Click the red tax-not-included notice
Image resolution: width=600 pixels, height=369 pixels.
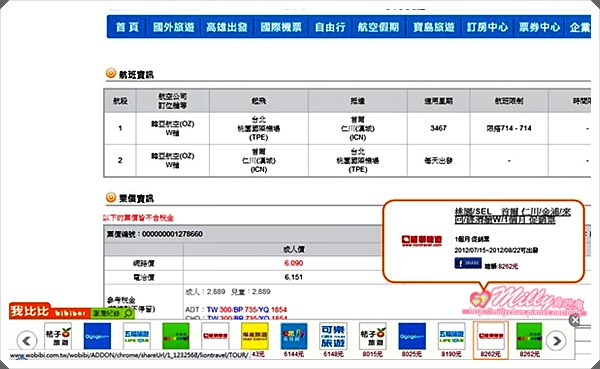point(138,218)
